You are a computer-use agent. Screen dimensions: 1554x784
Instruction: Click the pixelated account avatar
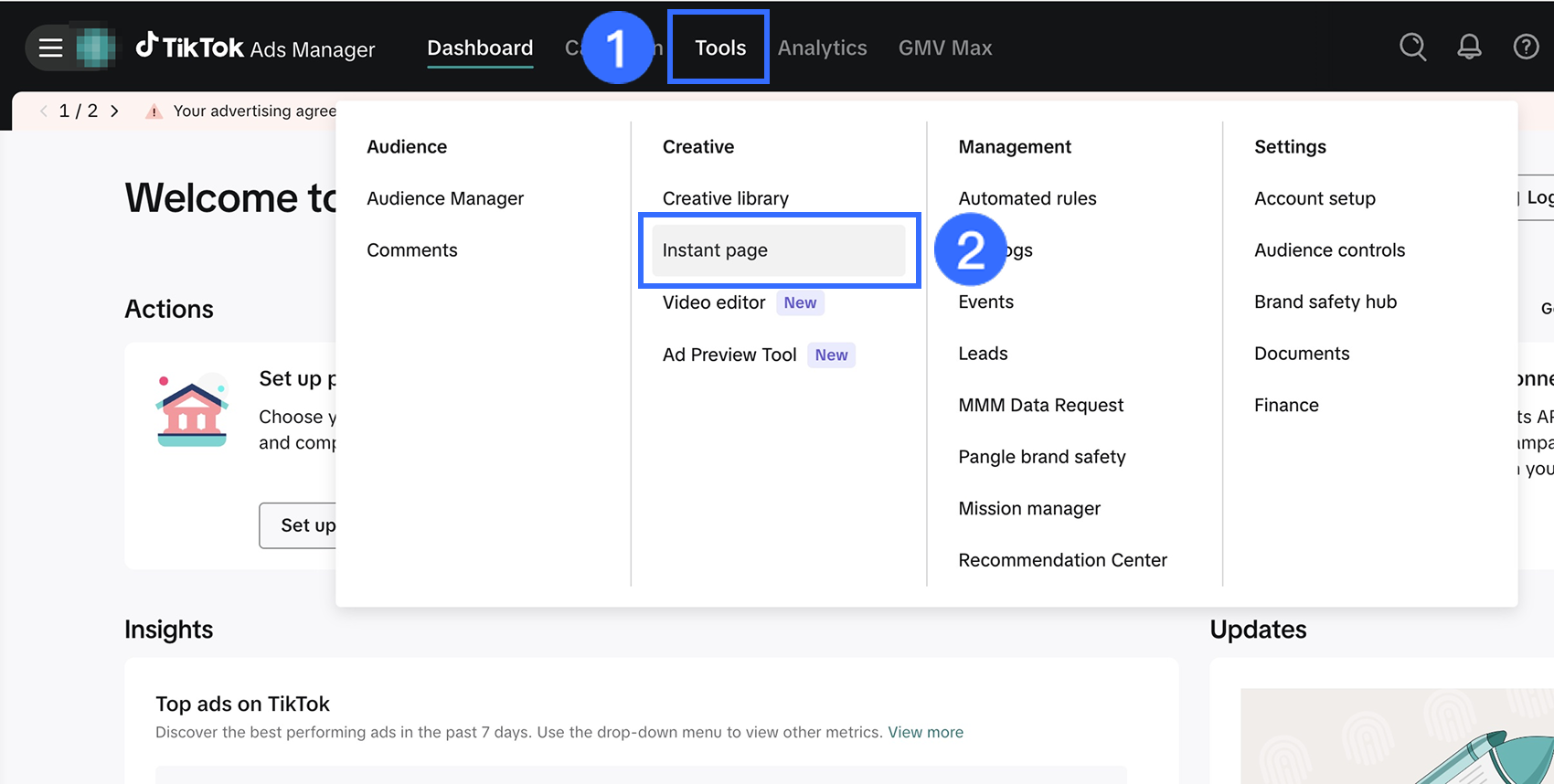pyautogui.click(x=95, y=48)
